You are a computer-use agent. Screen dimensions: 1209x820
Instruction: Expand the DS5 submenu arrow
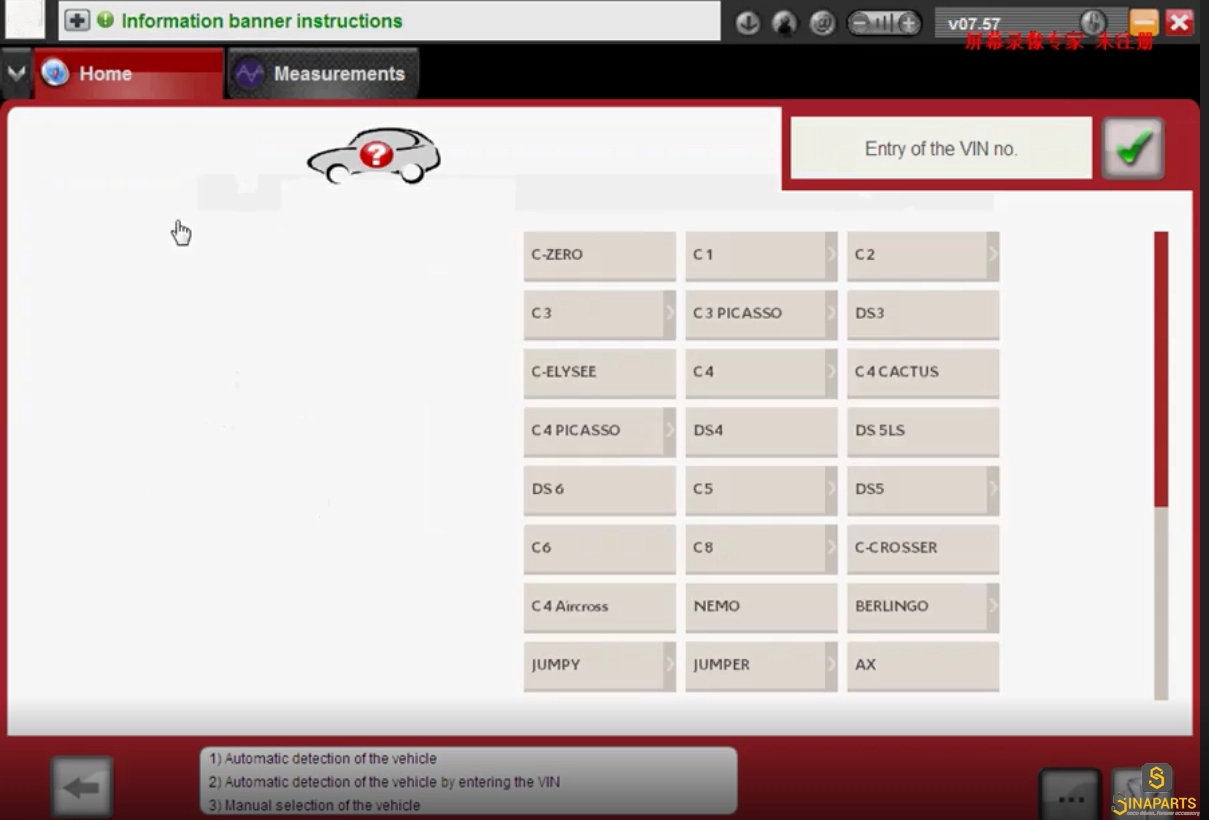pyautogui.click(x=993, y=490)
